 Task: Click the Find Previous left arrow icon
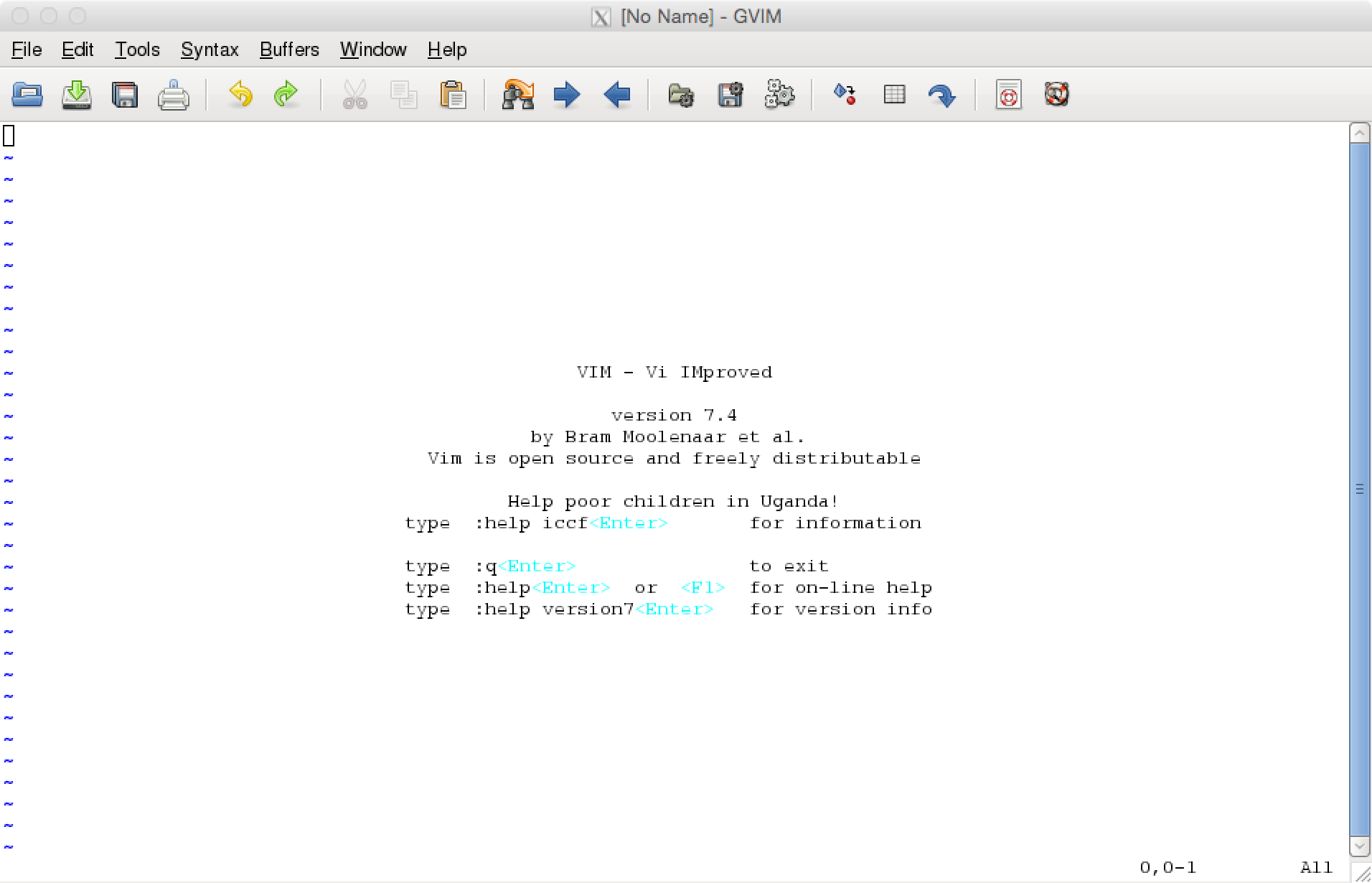click(616, 95)
